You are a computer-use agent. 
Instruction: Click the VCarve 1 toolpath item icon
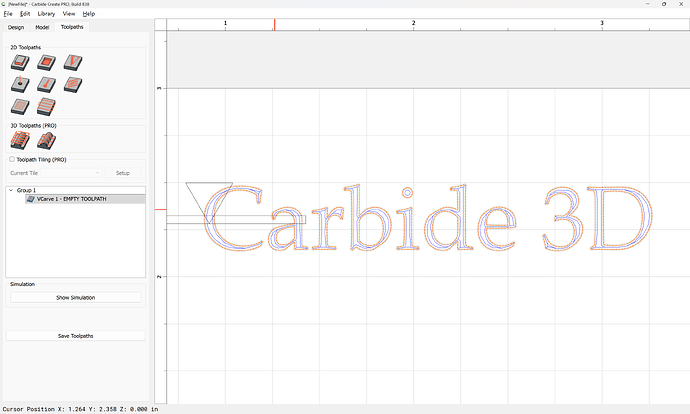(31, 199)
